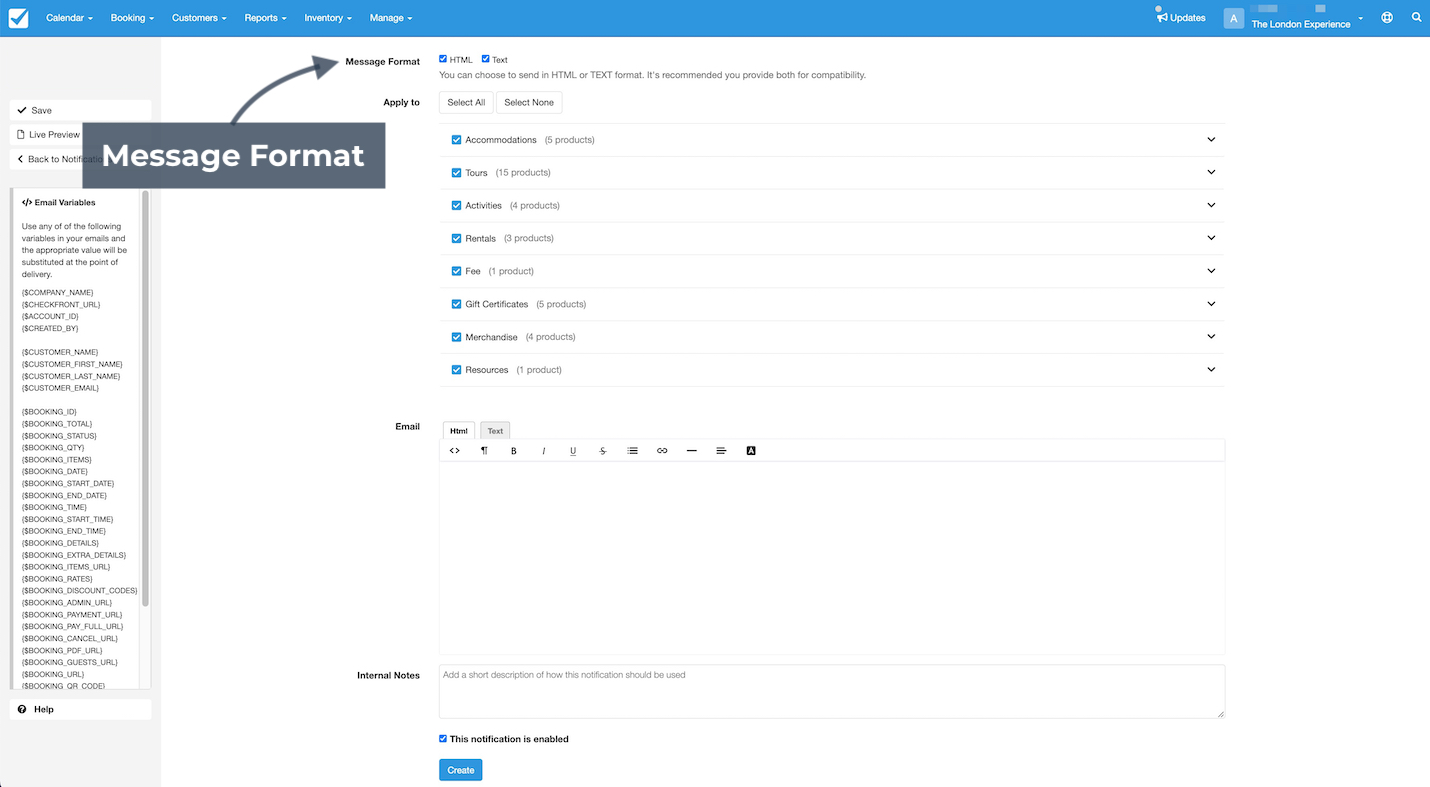Open The London Experience account dropdown

pyautogui.click(x=1307, y=24)
